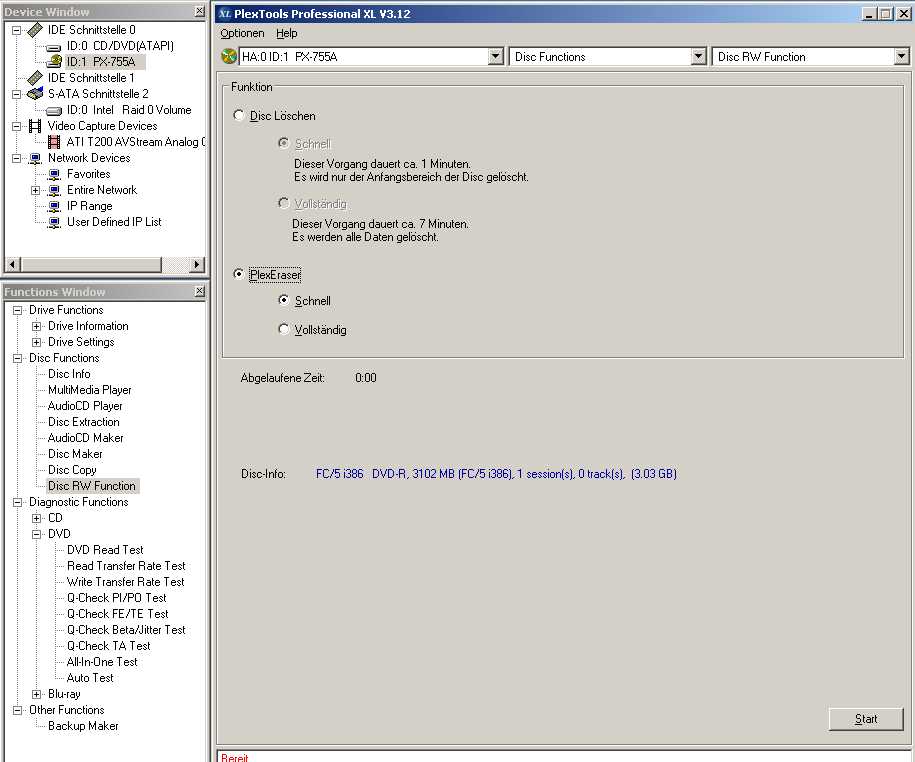Open AudioCD Player function
The height and width of the screenshot is (762, 915).
(x=85, y=406)
